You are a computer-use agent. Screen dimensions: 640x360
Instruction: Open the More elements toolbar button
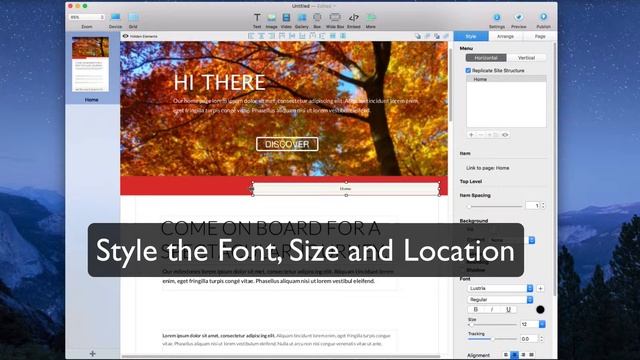371,20
